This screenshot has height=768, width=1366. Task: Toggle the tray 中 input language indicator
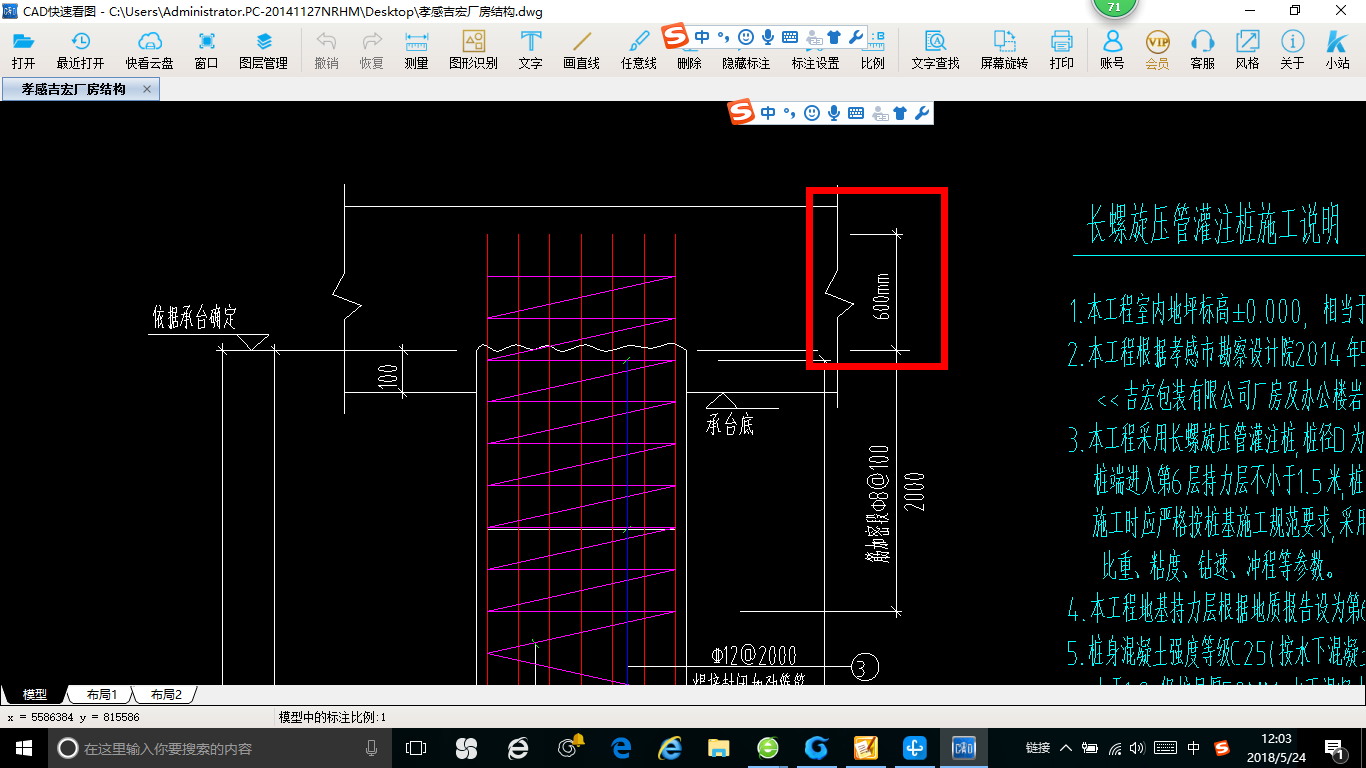1194,748
